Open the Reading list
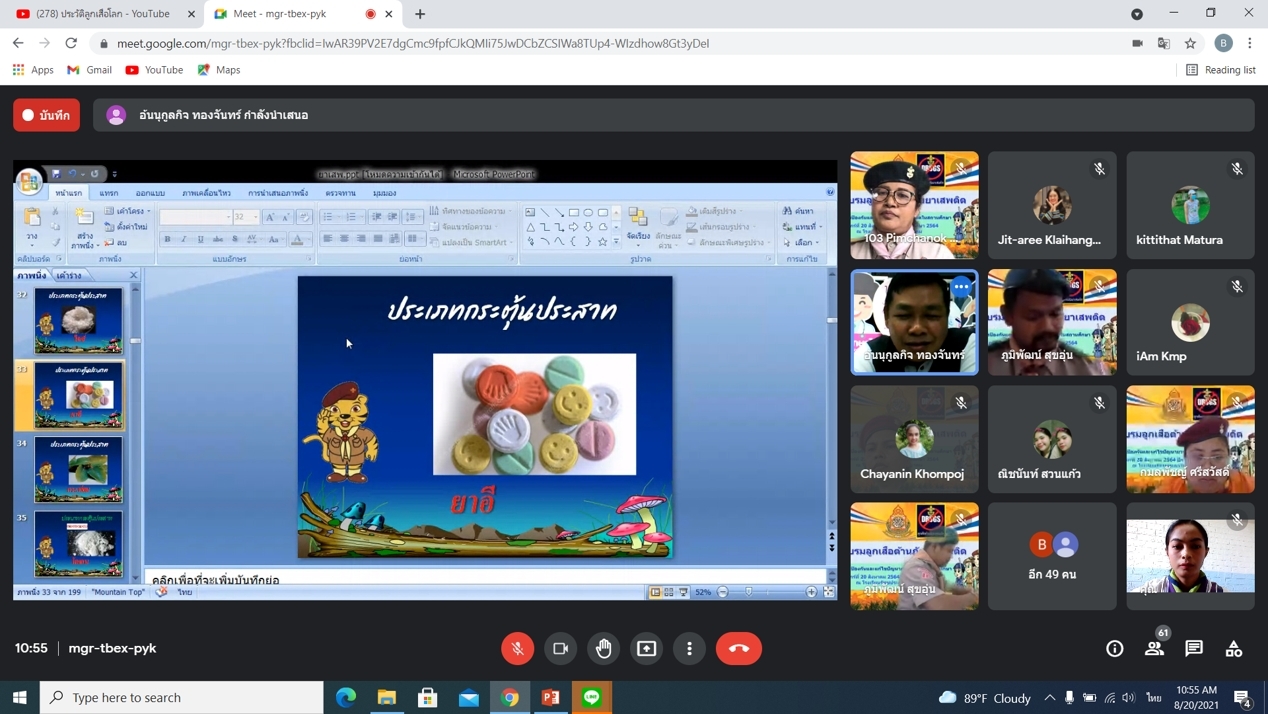This screenshot has height=714, width=1268. (x=1220, y=70)
